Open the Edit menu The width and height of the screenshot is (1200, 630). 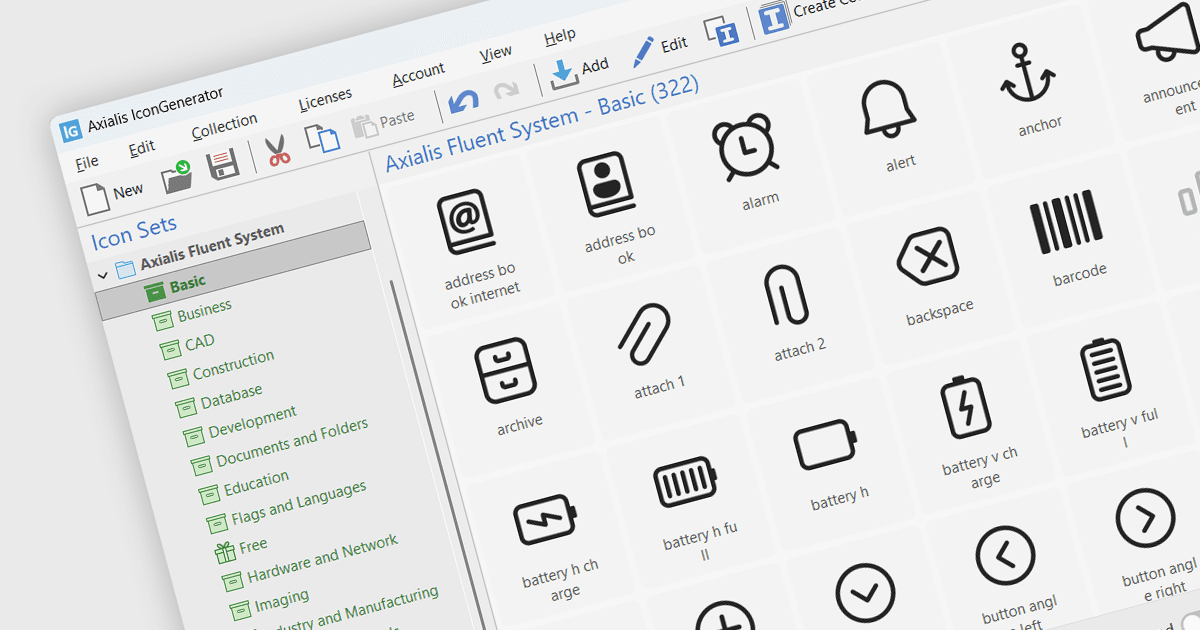pyautogui.click(x=142, y=147)
